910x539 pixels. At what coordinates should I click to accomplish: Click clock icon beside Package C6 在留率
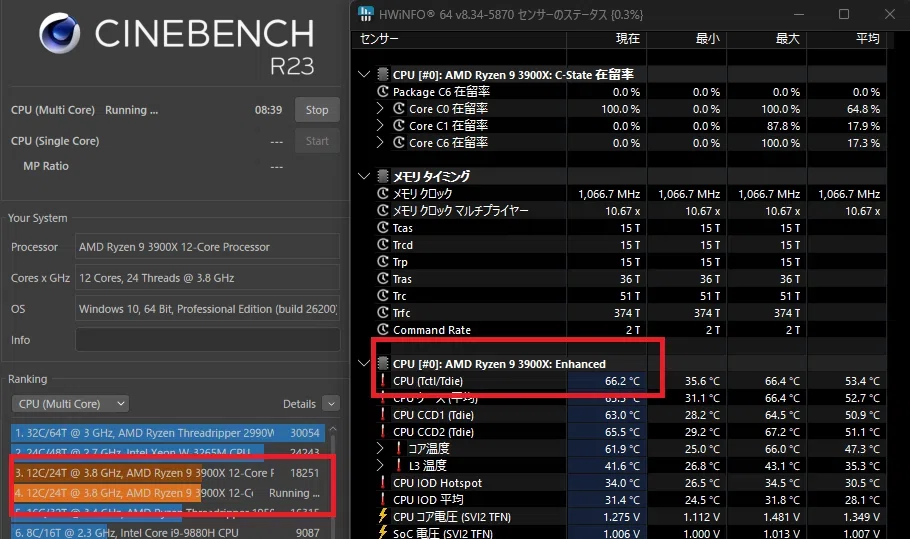click(x=382, y=92)
